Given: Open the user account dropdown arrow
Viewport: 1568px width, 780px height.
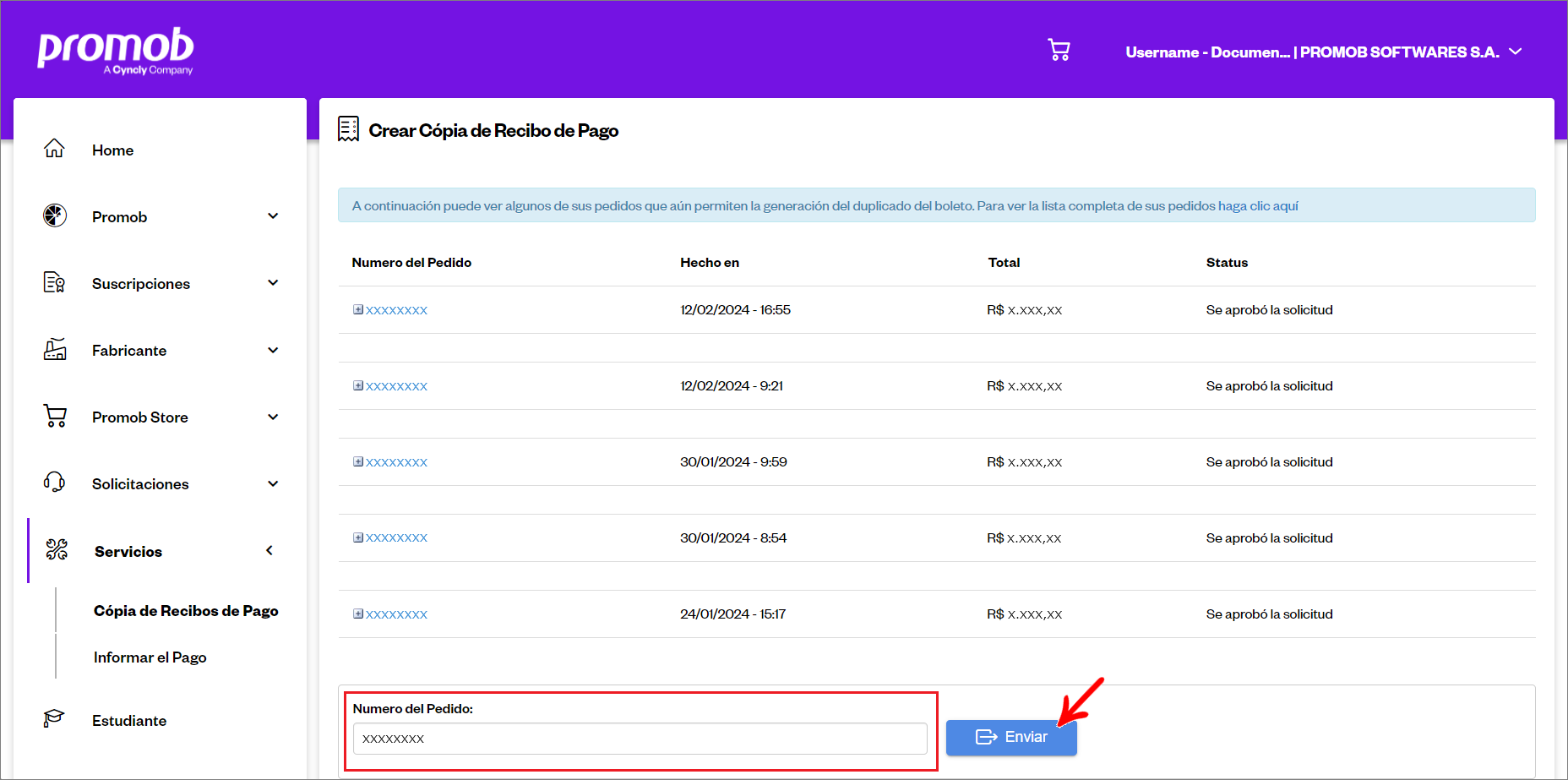Looking at the screenshot, I should (x=1516, y=52).
